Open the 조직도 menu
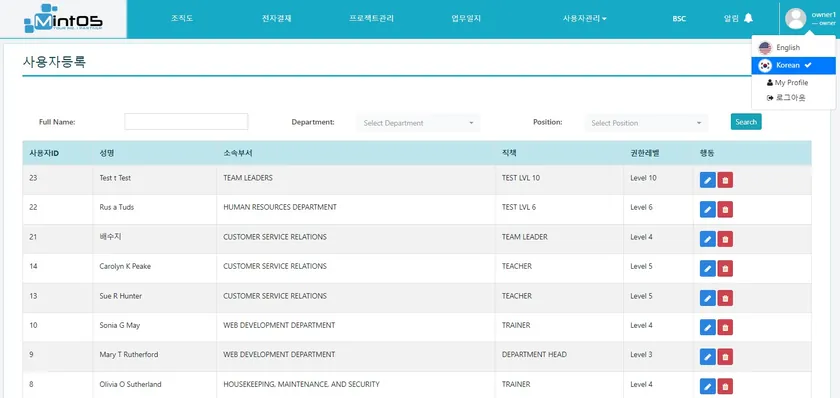840x398 pixels. (182, 18)
